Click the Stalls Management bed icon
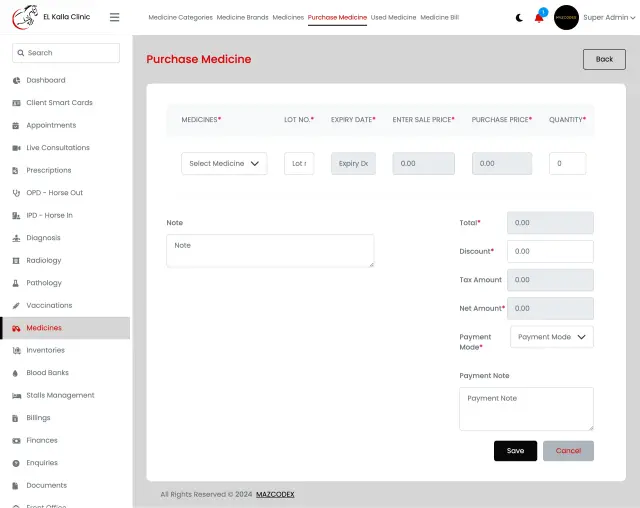The image size is (640, 508). click(x=16, y=395)
